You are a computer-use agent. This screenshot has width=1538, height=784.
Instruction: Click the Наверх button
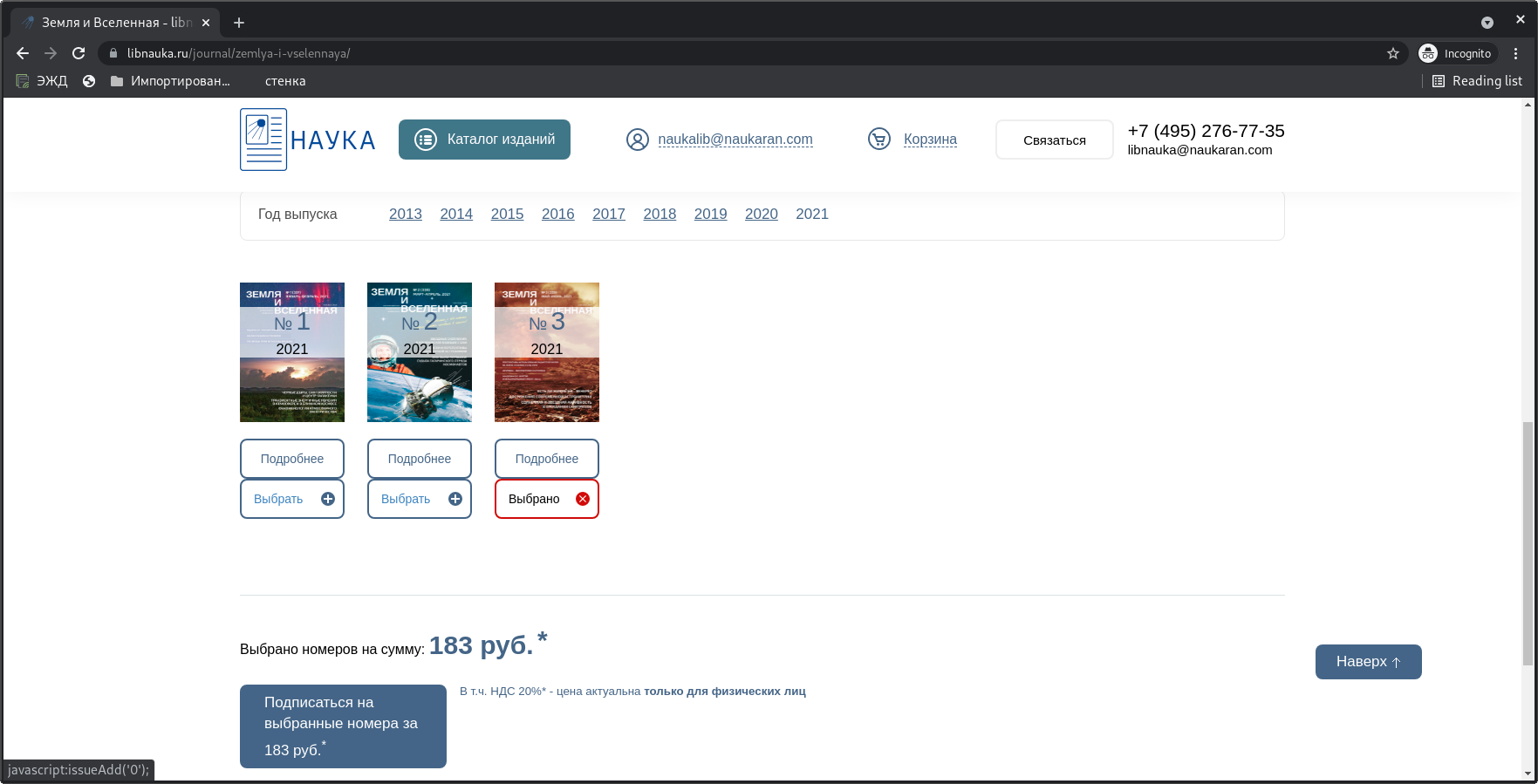pos(1369,662)
